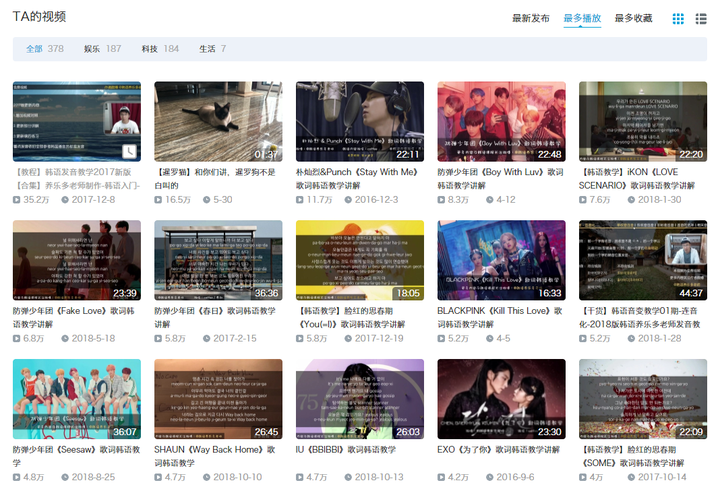Screen dimensions: 720x489
Task: Open 朴灿烈&Punch Stay With Me thumbnail
Action: [360, 121]
